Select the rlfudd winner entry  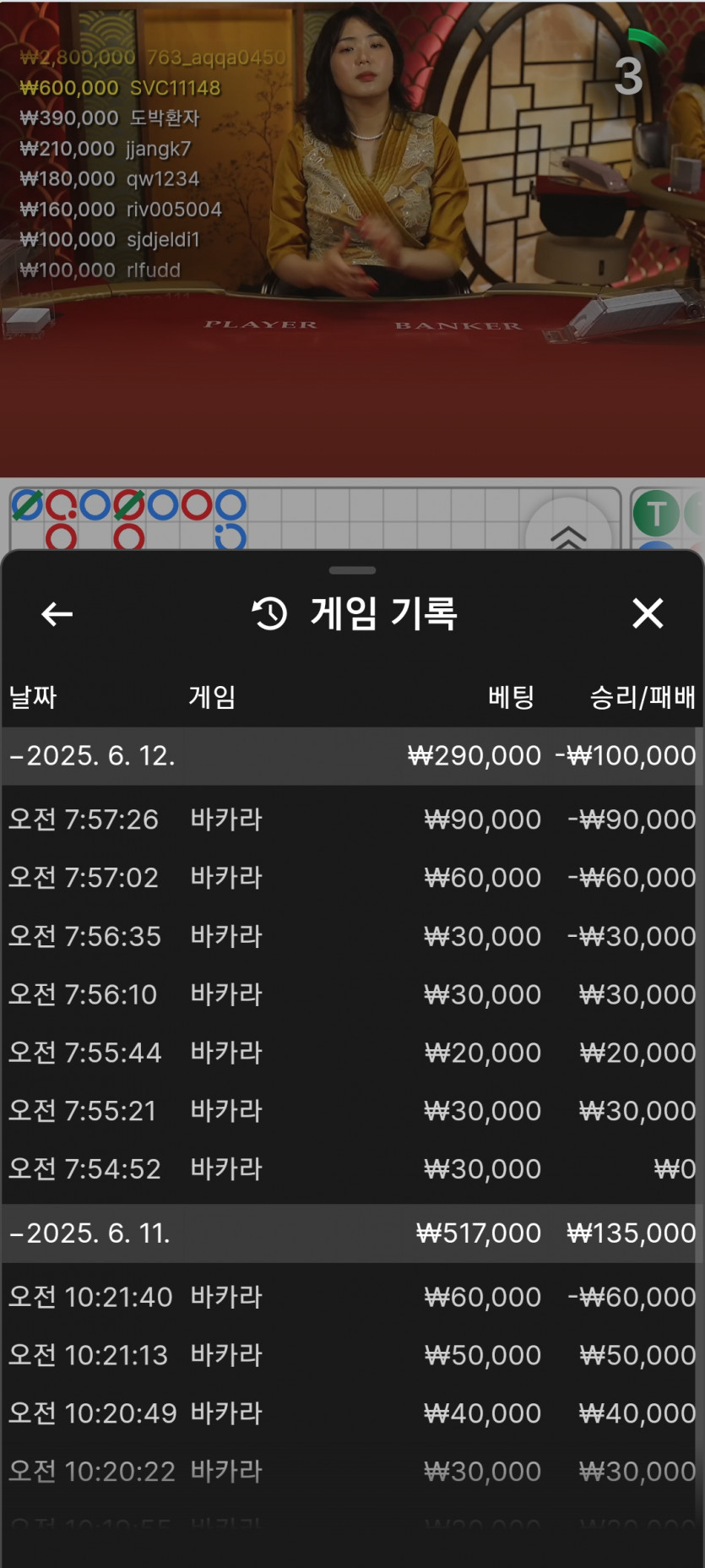click(100, 270)
